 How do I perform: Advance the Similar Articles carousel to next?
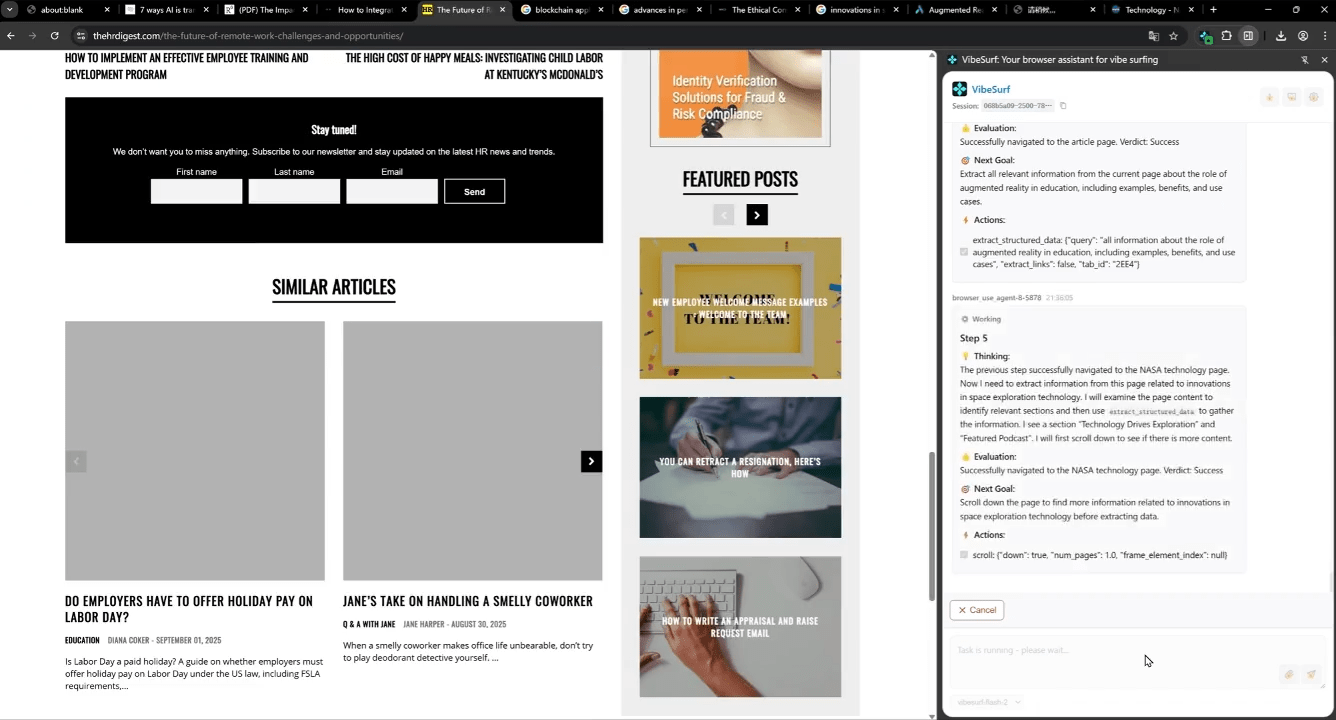(591, 461)
